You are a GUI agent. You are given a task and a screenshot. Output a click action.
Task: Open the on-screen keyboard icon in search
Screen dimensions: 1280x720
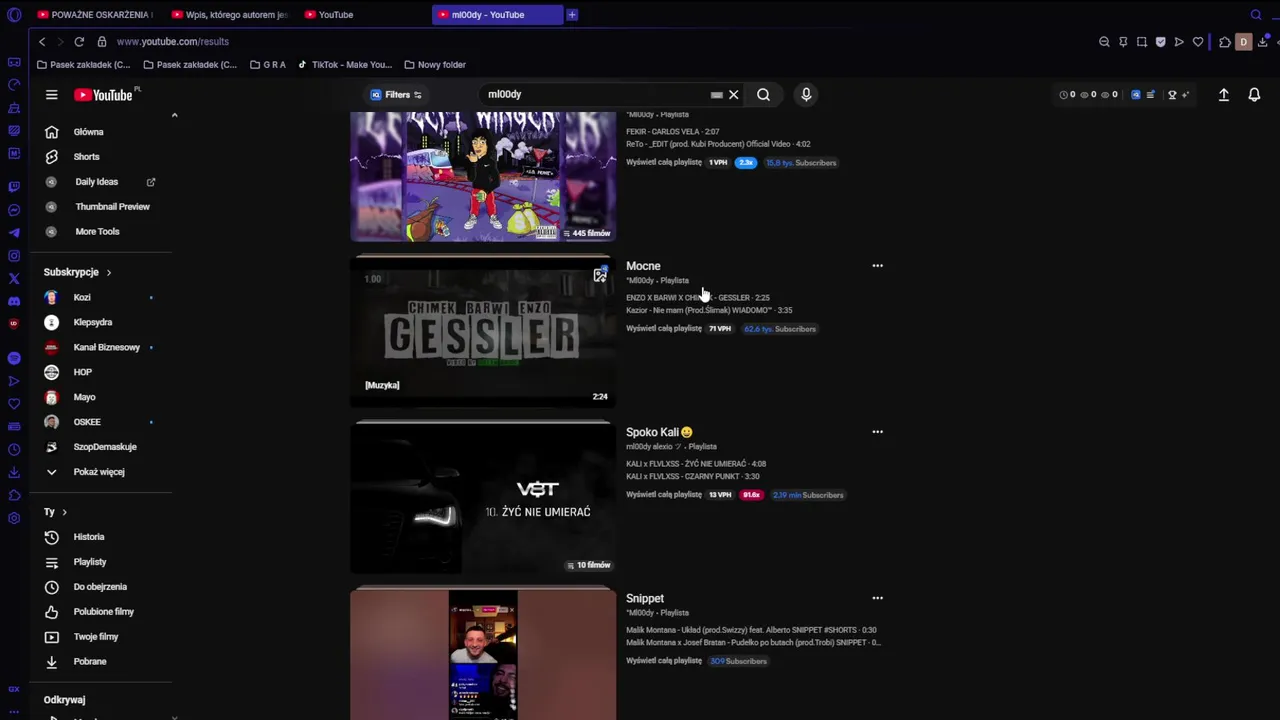pos(716,95)
